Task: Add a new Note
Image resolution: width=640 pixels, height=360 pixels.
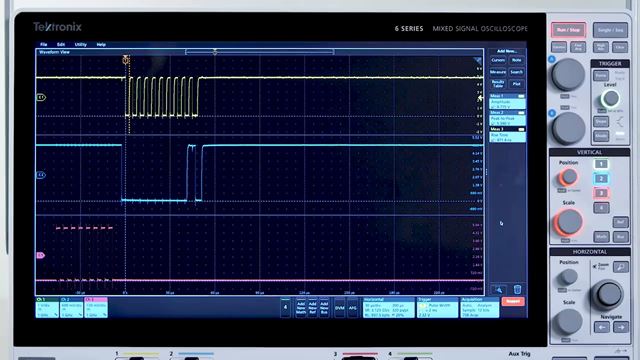Action: 517,60
